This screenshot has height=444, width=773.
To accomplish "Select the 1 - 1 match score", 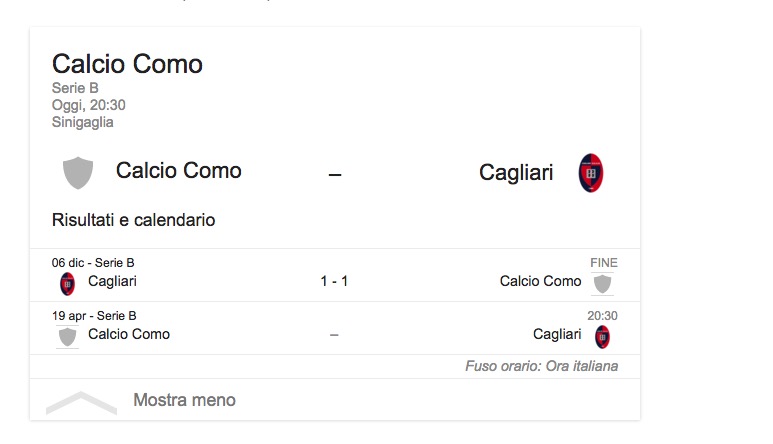I will (334, 281).
